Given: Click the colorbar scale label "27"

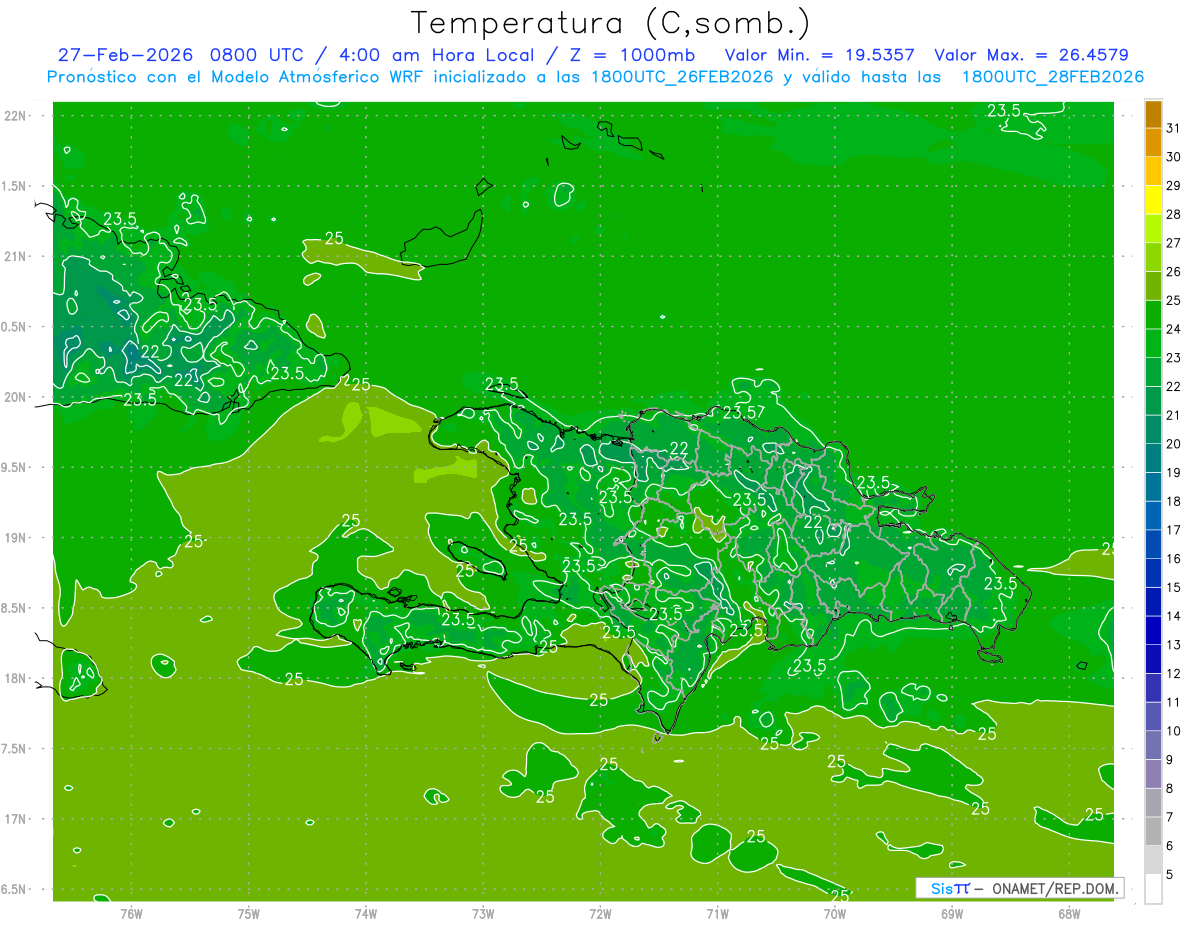Looking at the screenshot, I should 1173,243.
